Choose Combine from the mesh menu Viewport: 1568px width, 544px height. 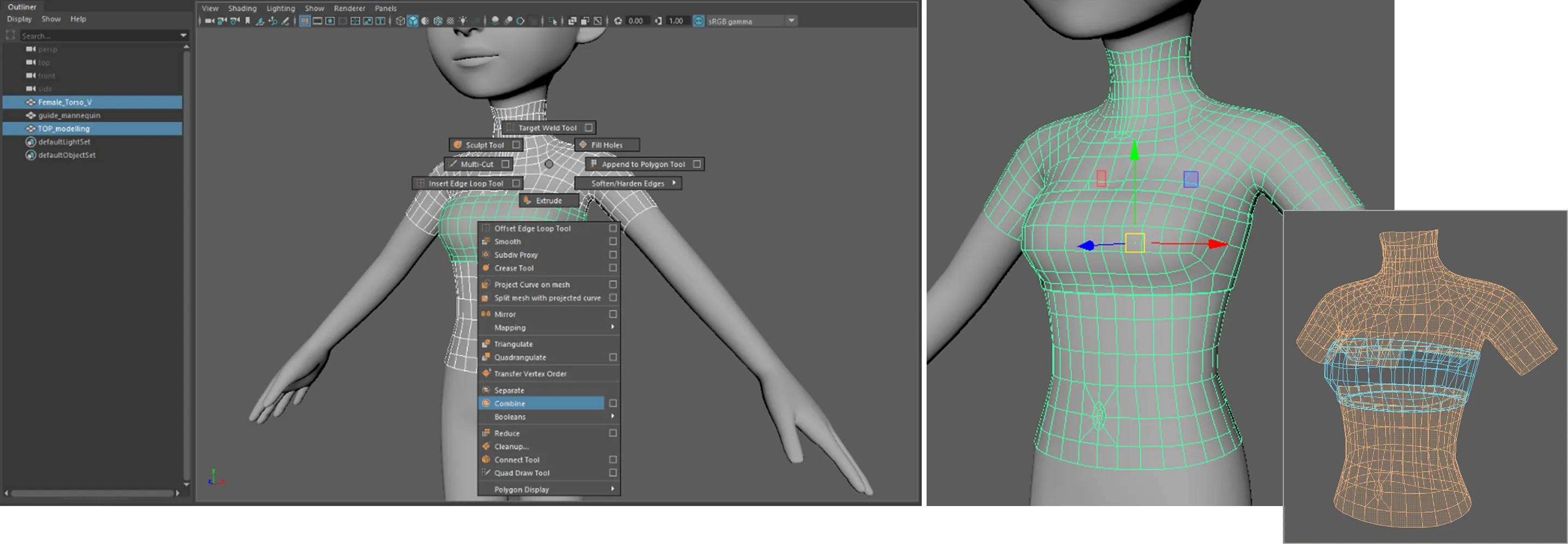click(x=542, y=404)
